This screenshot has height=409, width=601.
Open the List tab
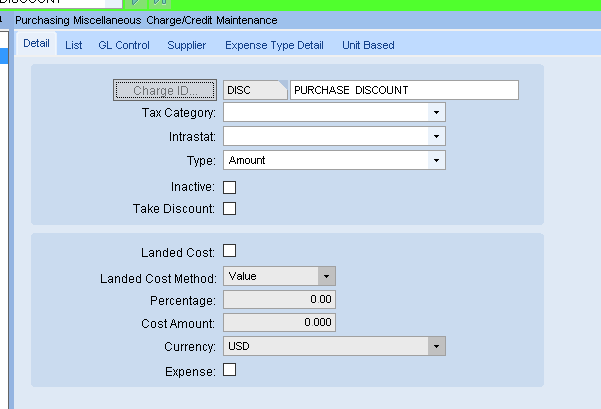click(x=74, y=45)
